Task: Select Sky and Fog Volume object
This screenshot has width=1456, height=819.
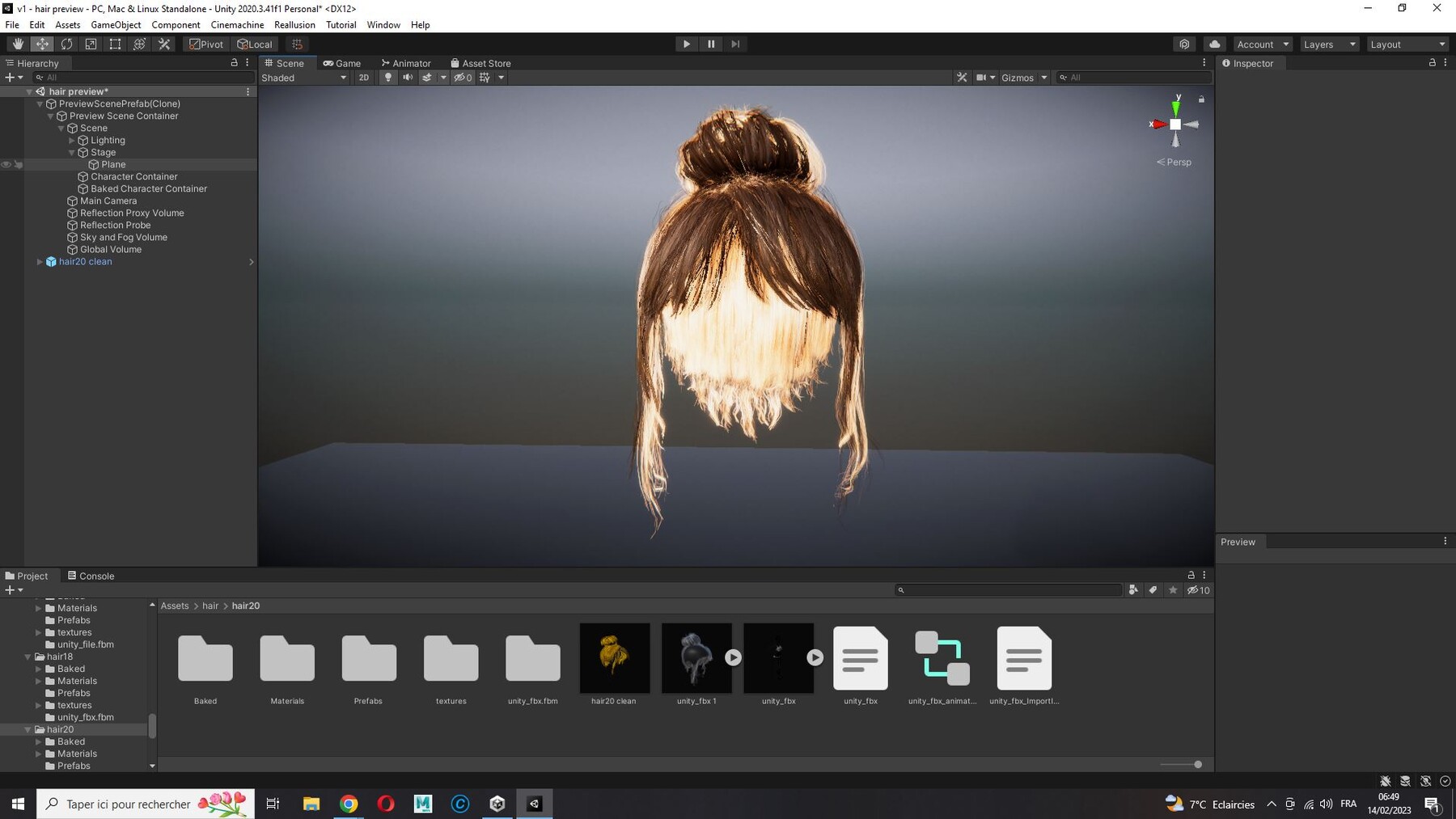Action: pyautogui.click(x=124, y=238)
